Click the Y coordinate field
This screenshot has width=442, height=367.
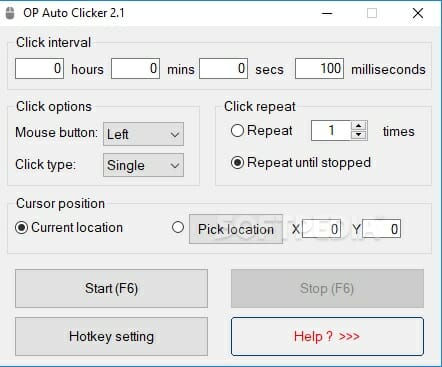(381, 229)
